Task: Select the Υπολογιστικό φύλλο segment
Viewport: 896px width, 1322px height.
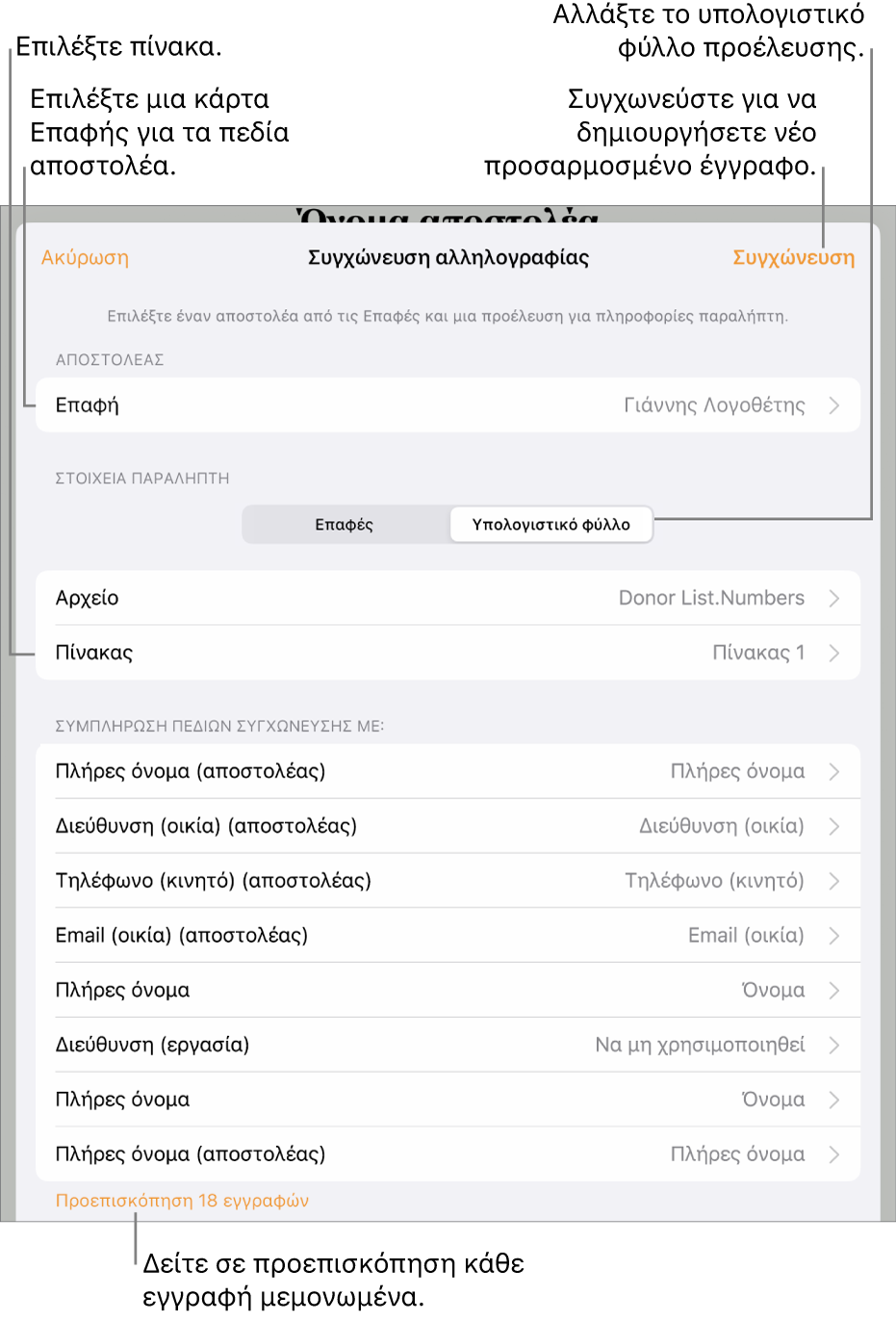Action: pyautogui.click(x=550, y=525)
